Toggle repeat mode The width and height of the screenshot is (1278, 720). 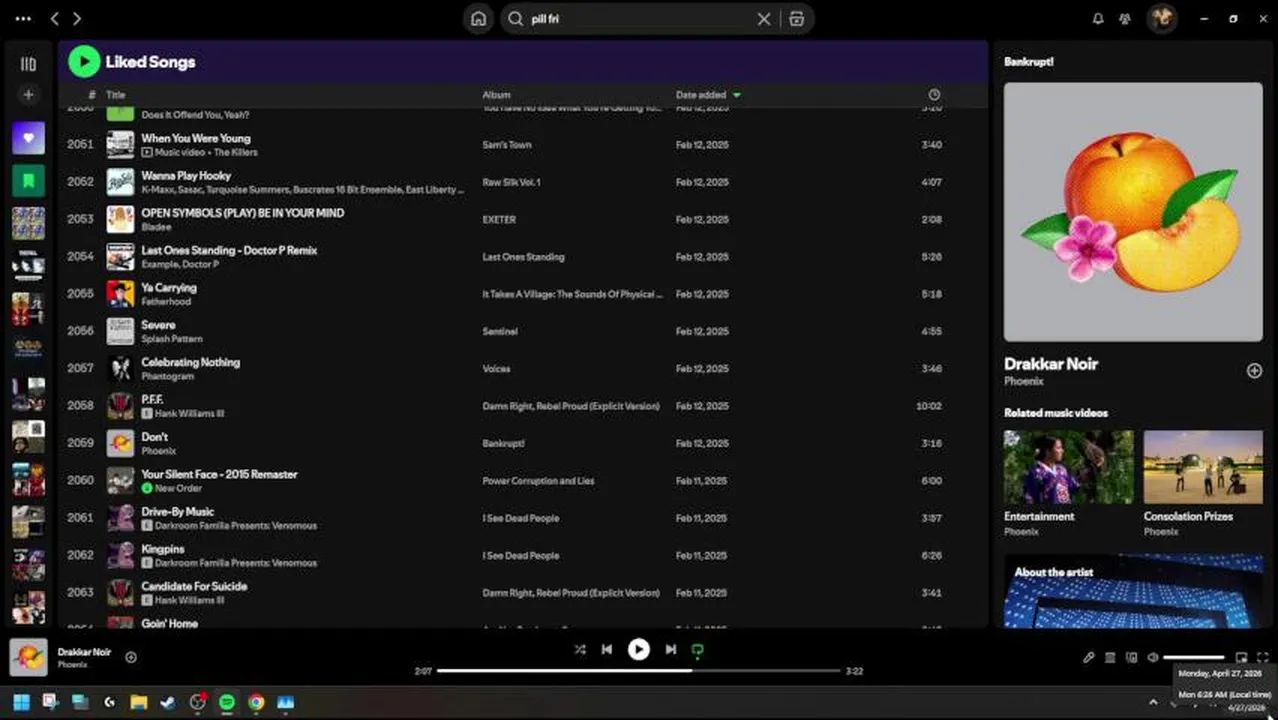click(698, 650)
